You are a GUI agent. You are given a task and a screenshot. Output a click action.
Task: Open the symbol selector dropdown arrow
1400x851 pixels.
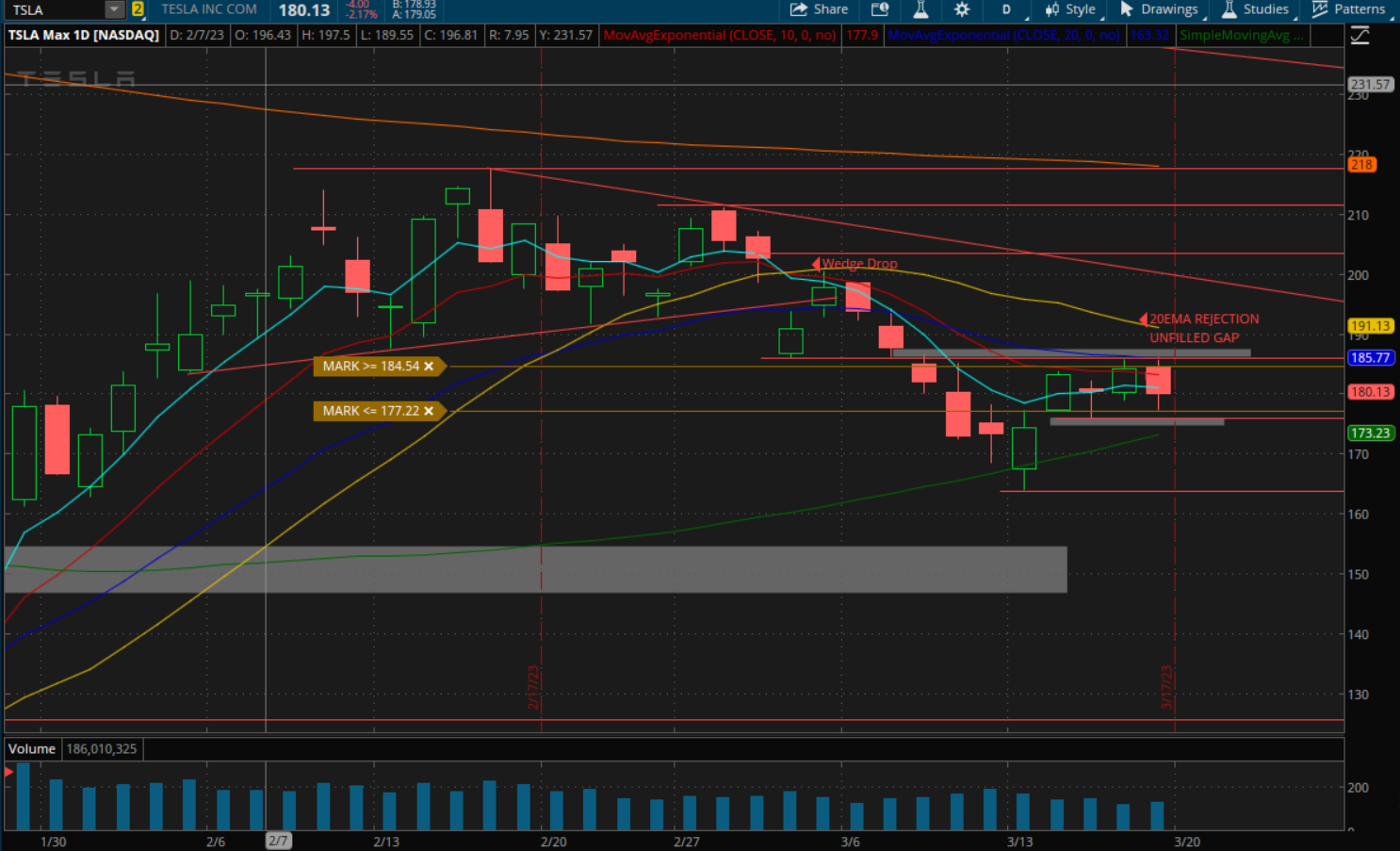[114, 9]
